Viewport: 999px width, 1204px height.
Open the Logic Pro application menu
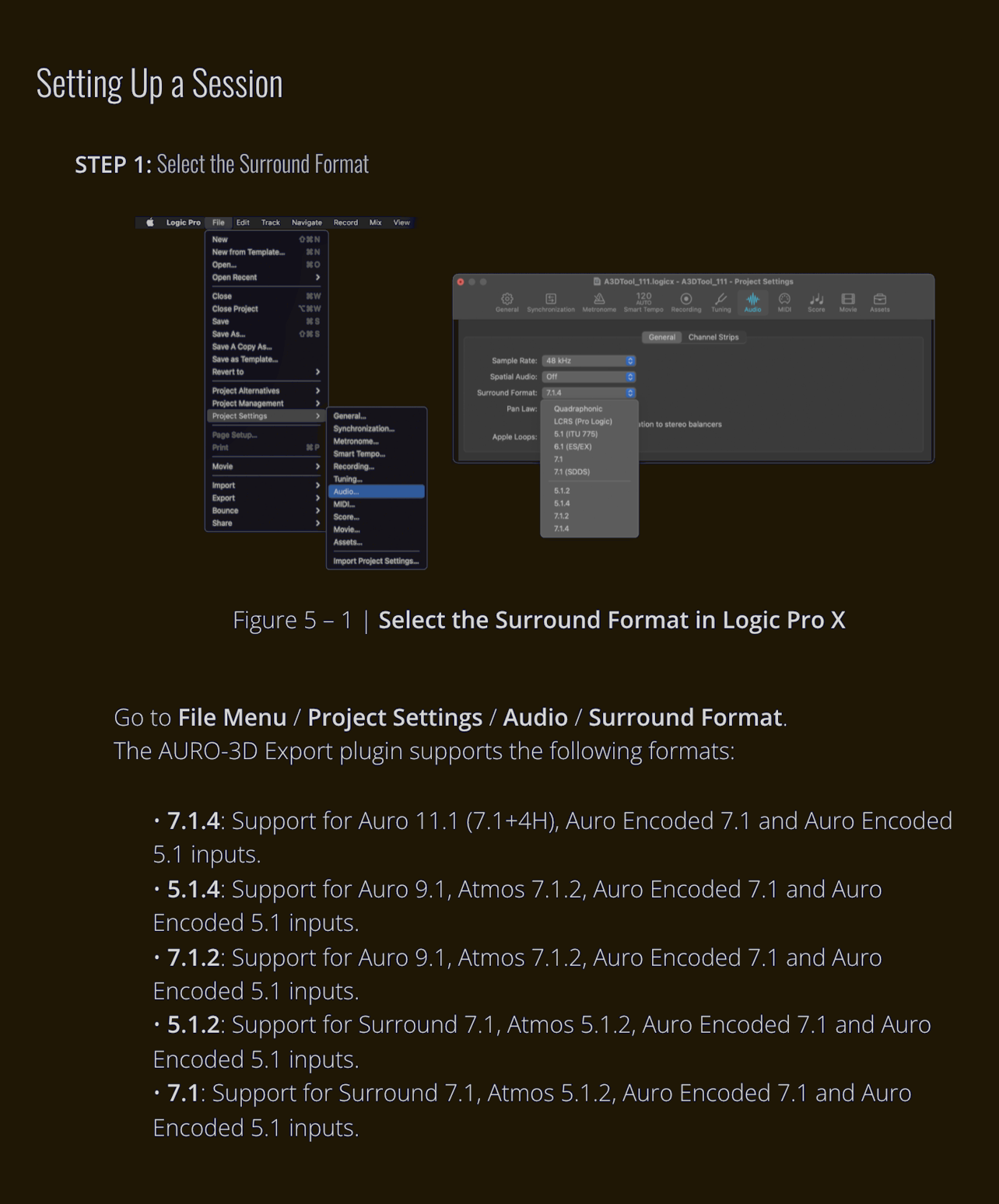click(x=184, y=222)
